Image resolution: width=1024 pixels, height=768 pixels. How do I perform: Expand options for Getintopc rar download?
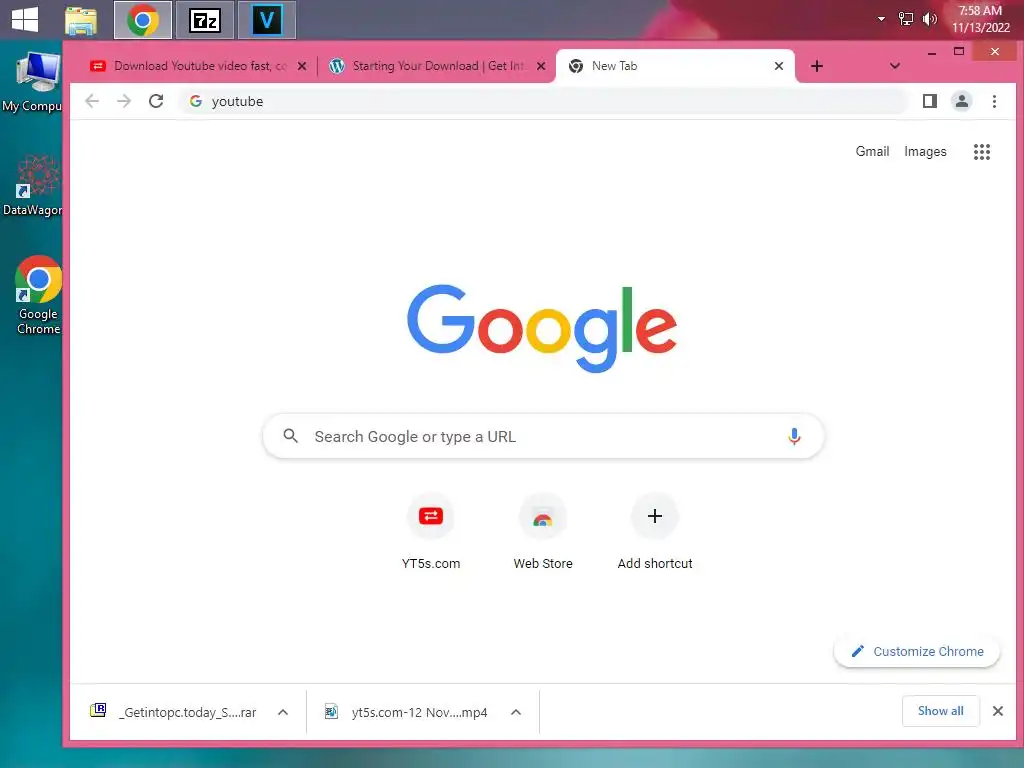[283, 712]
